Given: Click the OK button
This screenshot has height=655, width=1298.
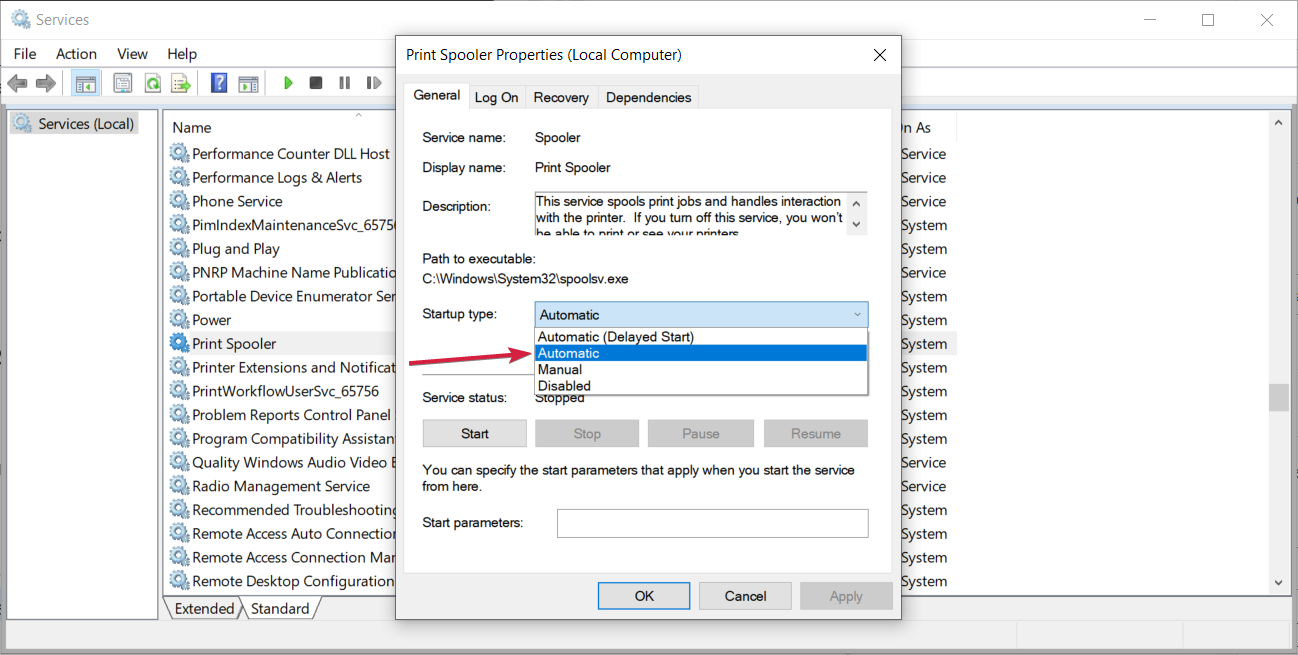Looking at the screenshot, I should (644, 596).
